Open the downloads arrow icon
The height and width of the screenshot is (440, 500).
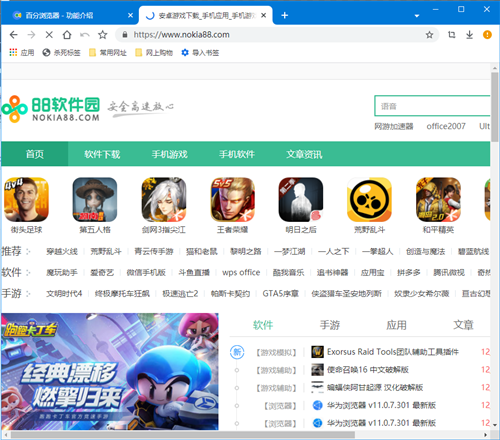coord(469,35)
